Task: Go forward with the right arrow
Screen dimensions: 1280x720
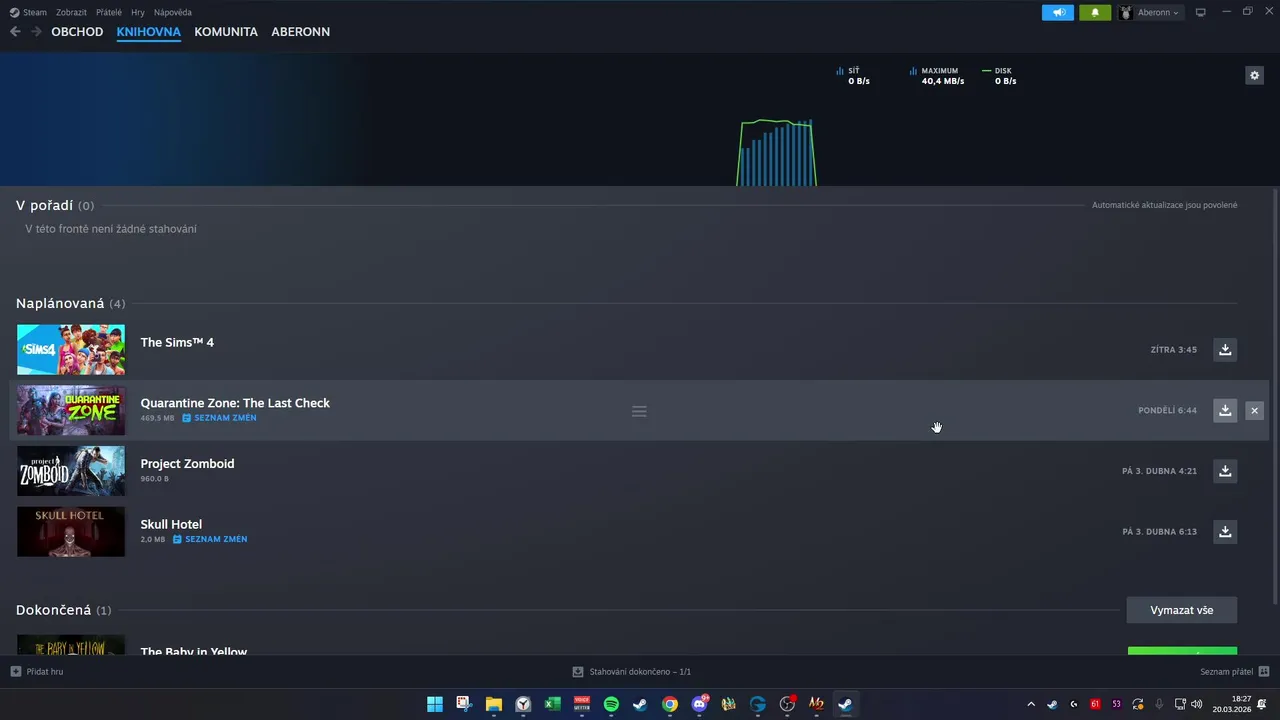Action: click(x=36, y=32)
